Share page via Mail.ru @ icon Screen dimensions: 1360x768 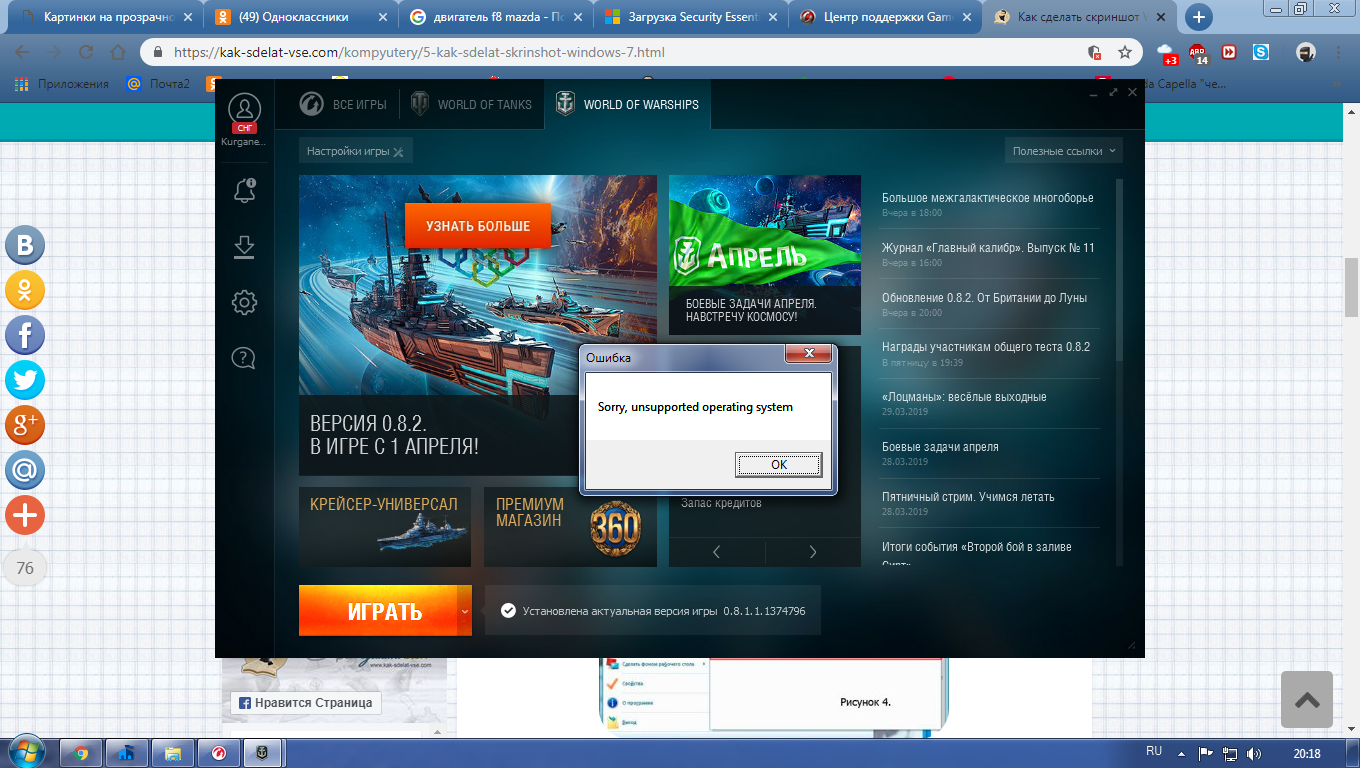[x=25, y=471]
